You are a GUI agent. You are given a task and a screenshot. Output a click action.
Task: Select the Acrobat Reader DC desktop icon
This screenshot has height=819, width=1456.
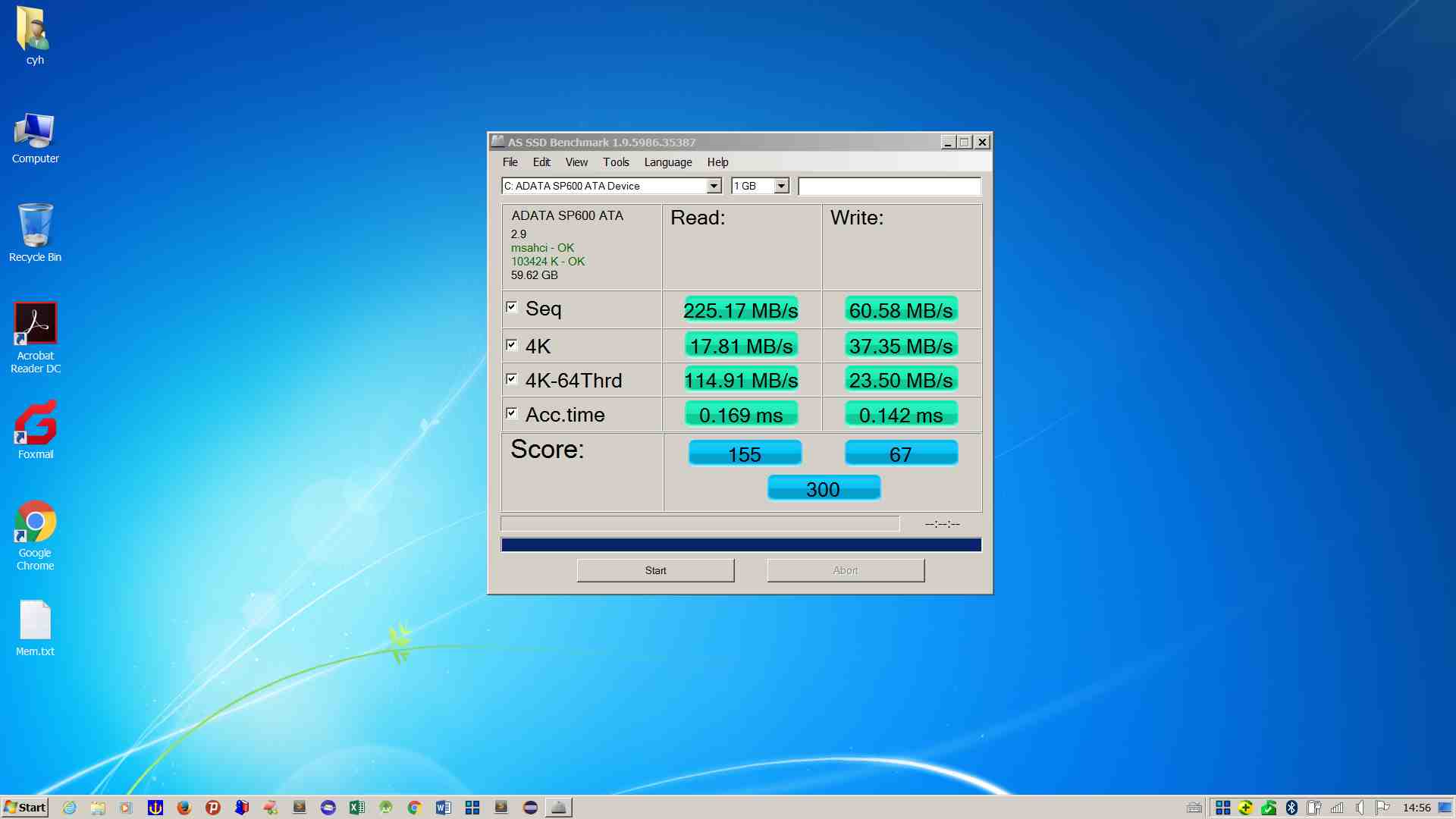[35, 338]
